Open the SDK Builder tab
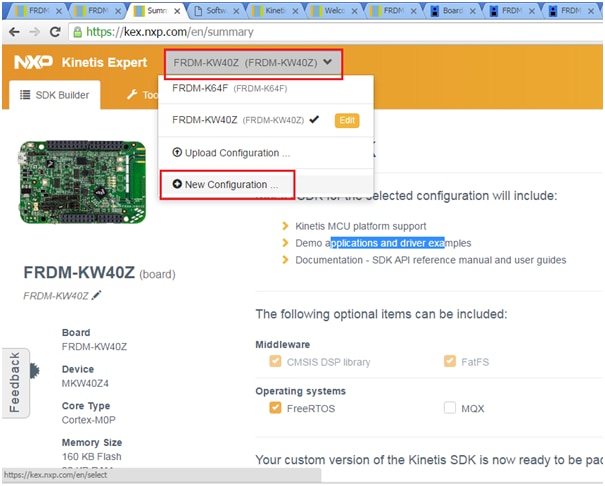The image size is (605, 486). click(x=55, y=95)
